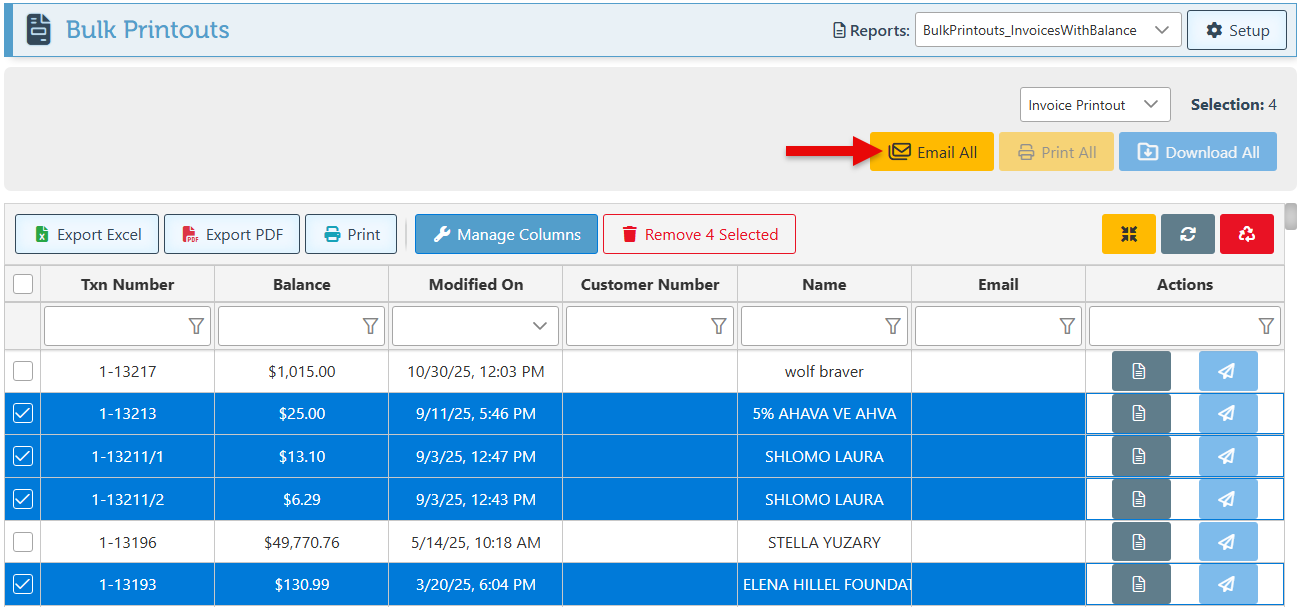This screenshot has height=607, width=1301.
Task: Send invoice 1-13213 via paper plane icon
Action: click(1227, 414)
